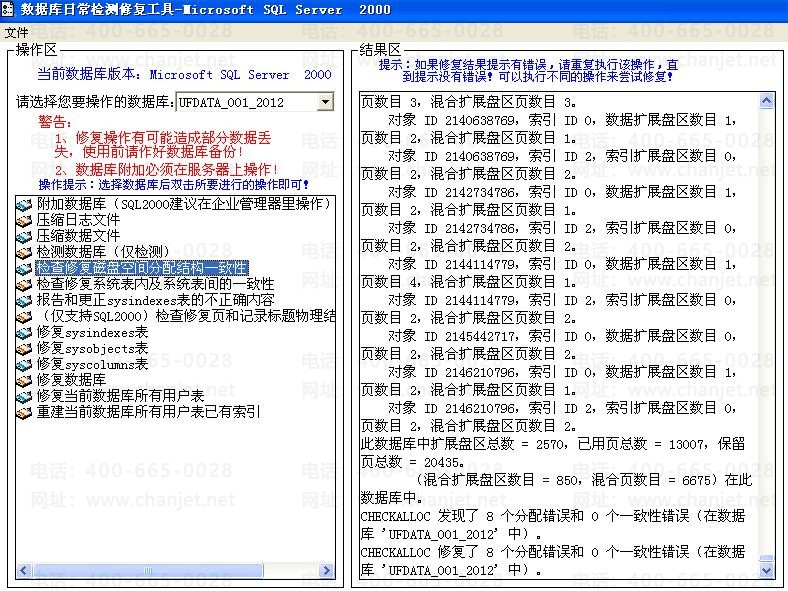Click right arrow of operations list scrollbar
This screenshot has width=788, height=591.
click(x=326, y=570)
